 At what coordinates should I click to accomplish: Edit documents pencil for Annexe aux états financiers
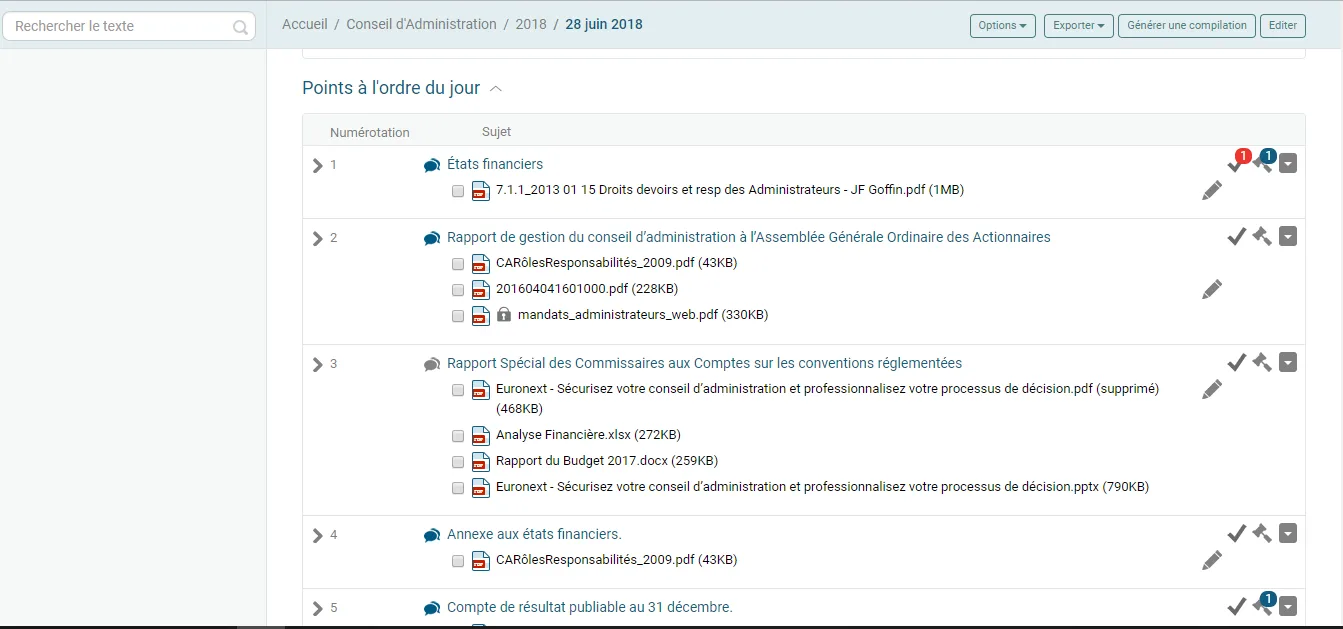tap(1212, 560)
